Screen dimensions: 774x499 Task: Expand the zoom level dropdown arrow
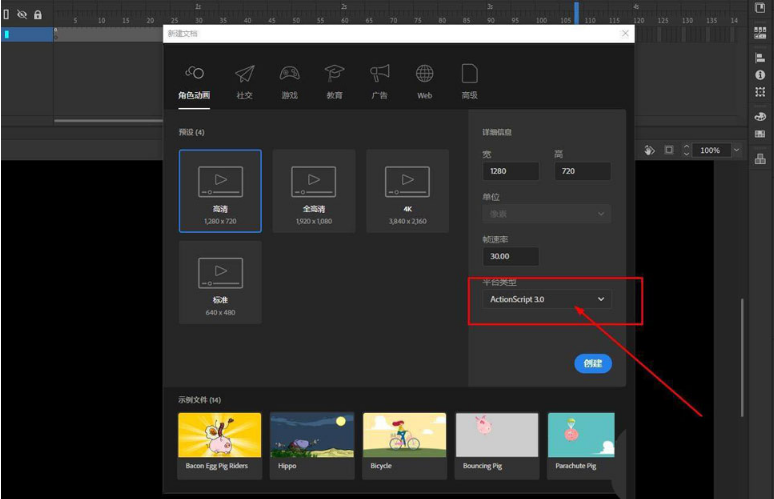pos(736,150)
